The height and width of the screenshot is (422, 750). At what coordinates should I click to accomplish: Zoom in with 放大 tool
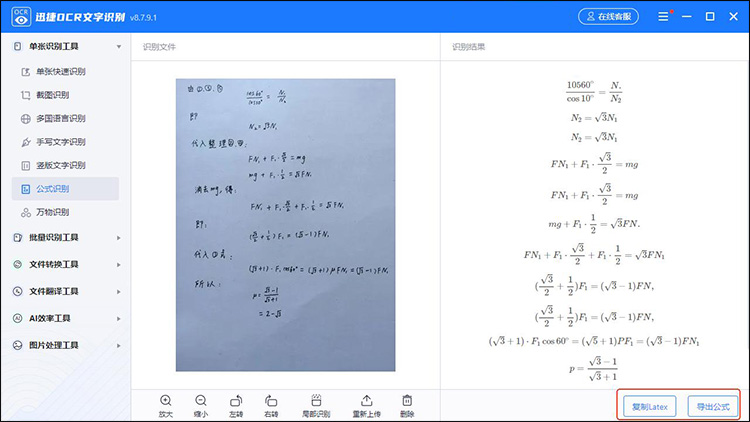tap(165, 406)
